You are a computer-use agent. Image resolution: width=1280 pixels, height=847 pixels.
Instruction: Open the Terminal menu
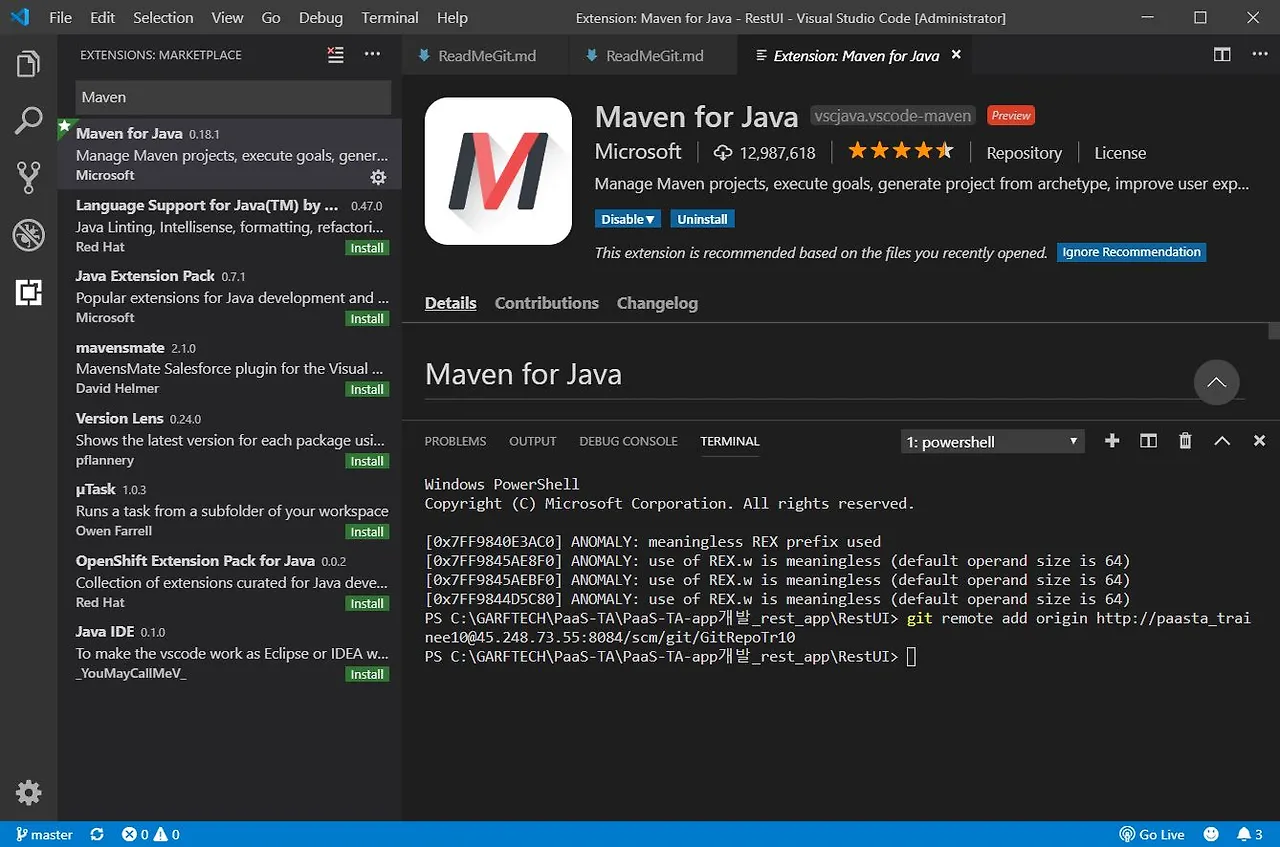coord(390,18)
